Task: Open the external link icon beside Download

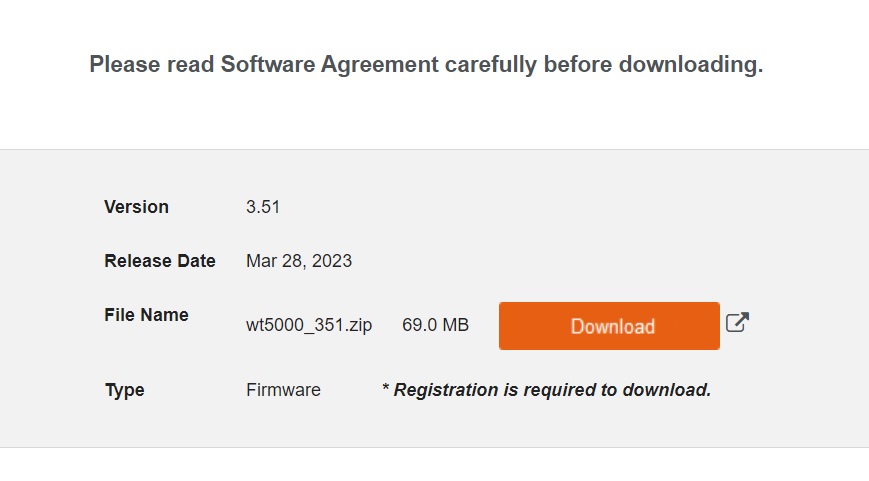Action: pos(737,323)
